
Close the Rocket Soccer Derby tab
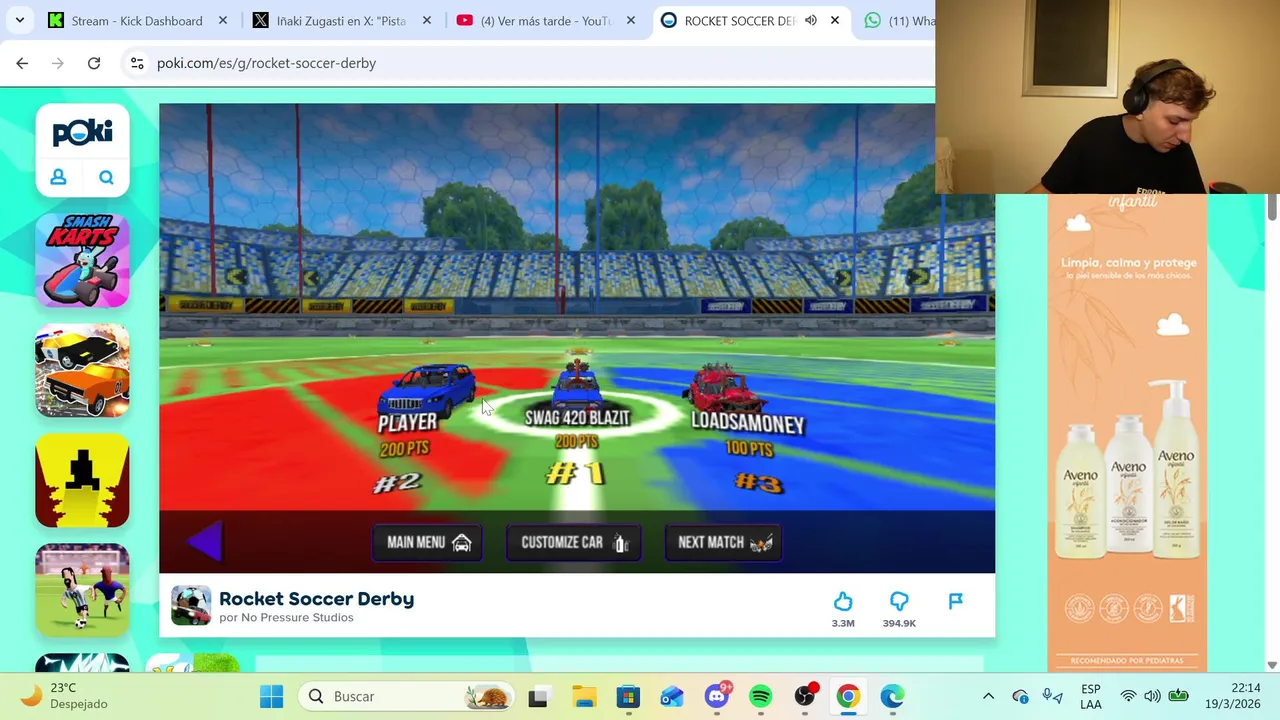coord(835,20)
